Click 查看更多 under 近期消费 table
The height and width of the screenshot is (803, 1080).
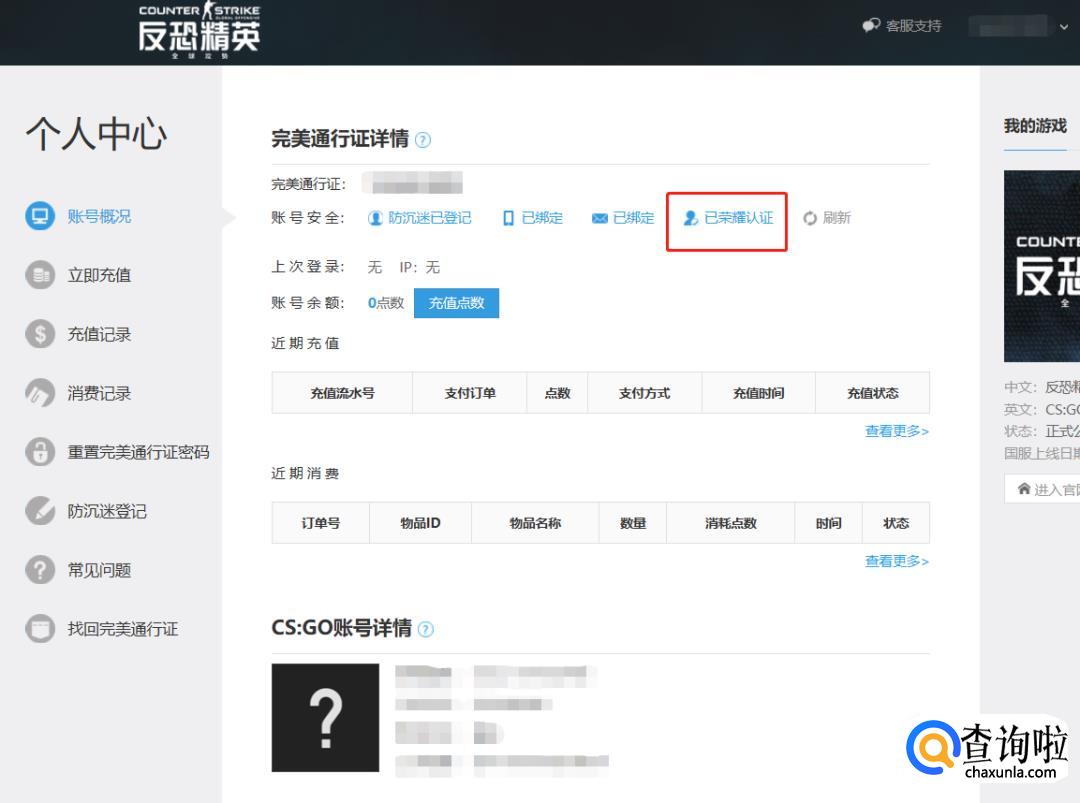pos(897,561)
